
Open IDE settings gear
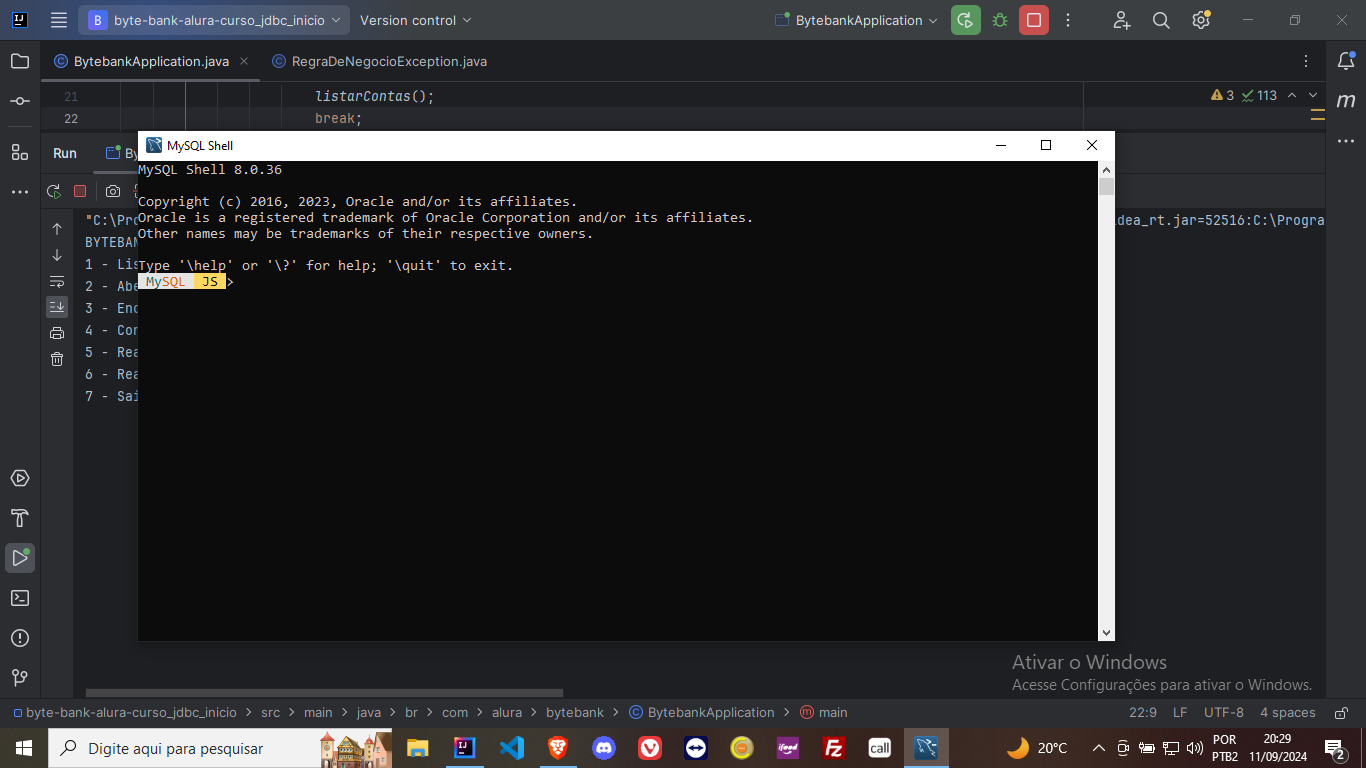(1201, 20)
